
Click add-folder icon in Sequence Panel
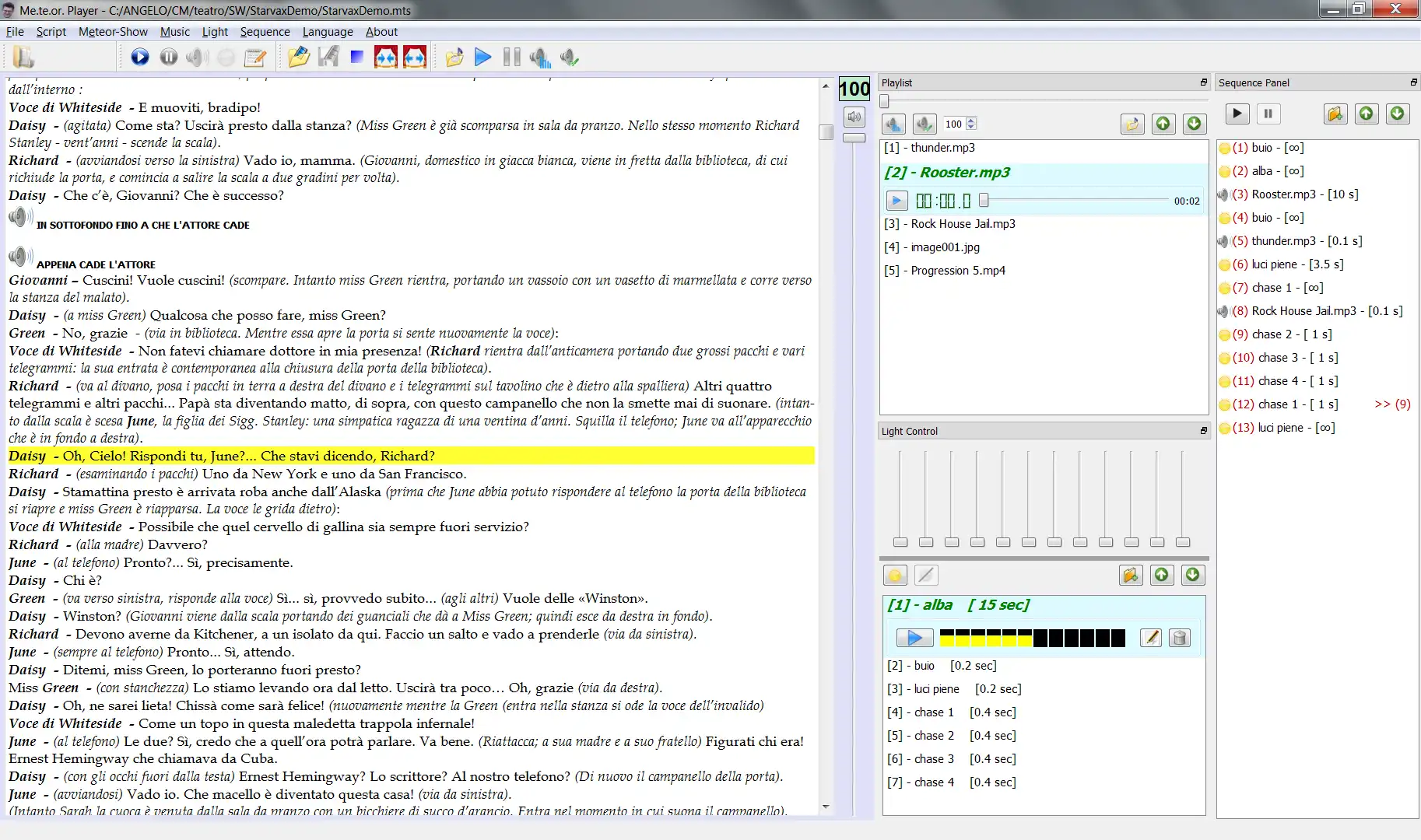pos(1335,114)
